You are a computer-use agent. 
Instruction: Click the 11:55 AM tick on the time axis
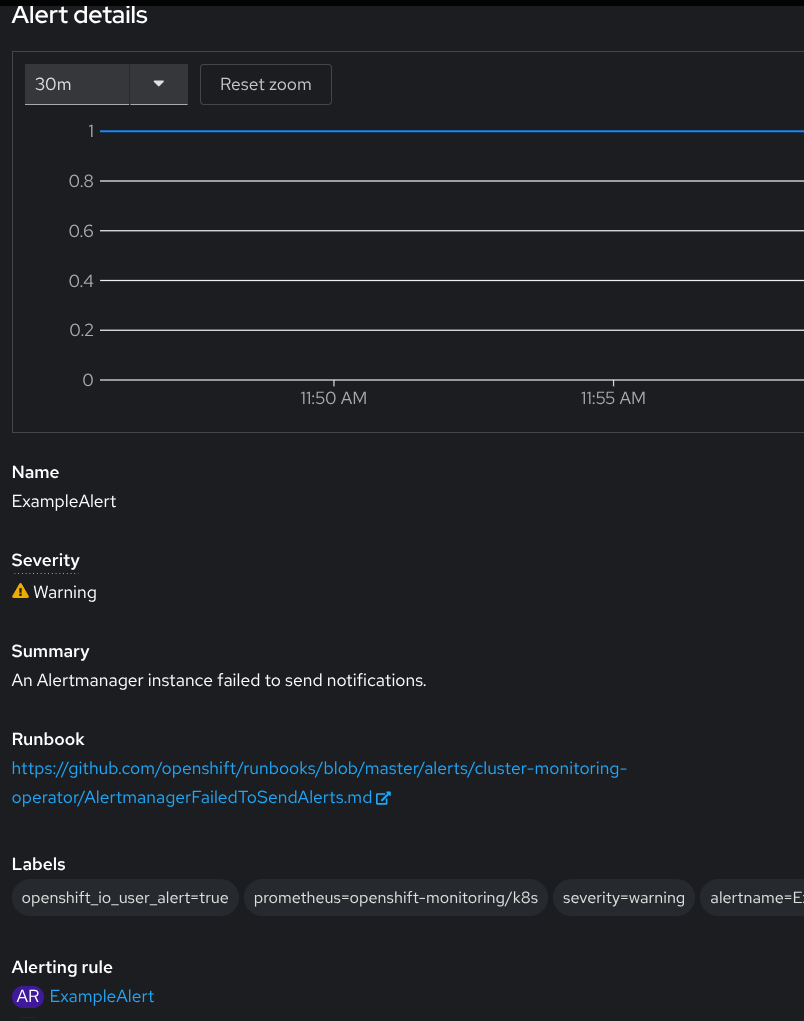click(613, 398)
